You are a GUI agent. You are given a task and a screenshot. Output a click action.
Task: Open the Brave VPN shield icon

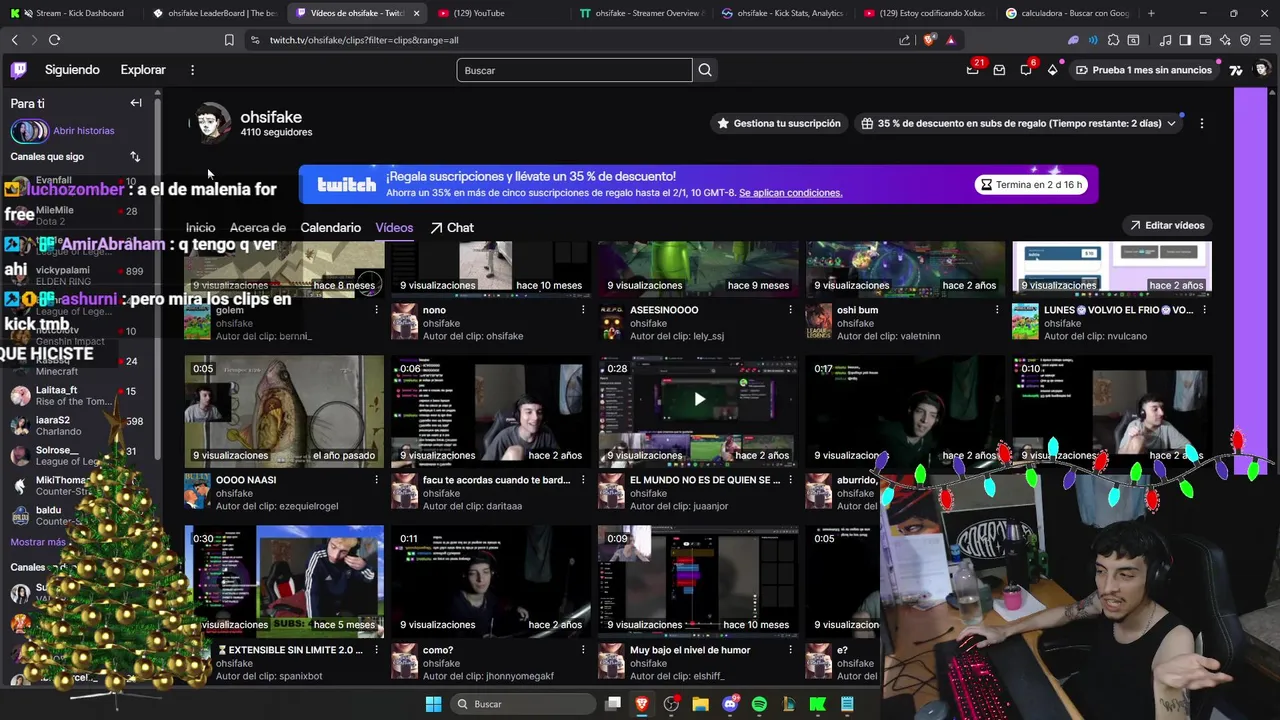click(x=1245, y=40)
